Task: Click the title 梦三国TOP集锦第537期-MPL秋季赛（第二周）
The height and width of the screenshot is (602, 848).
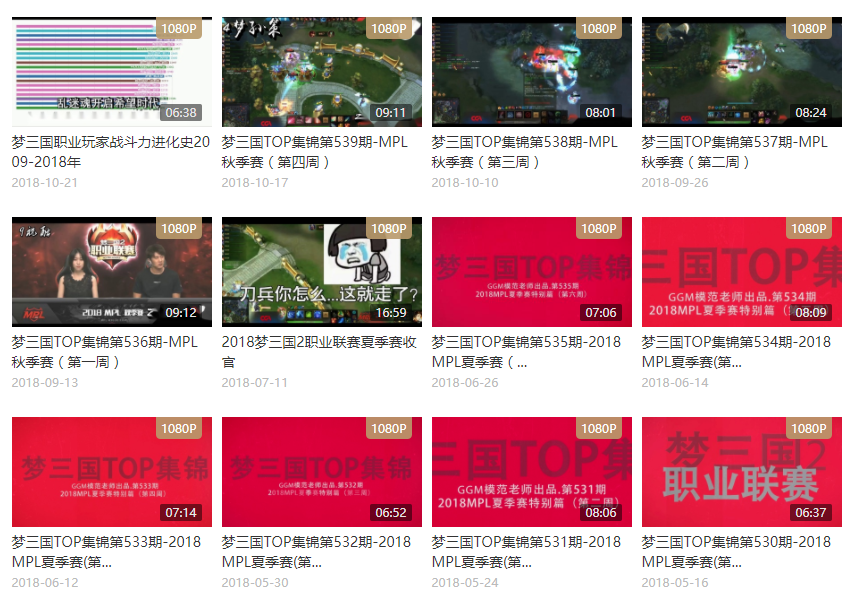Action: tap(735, 152)
